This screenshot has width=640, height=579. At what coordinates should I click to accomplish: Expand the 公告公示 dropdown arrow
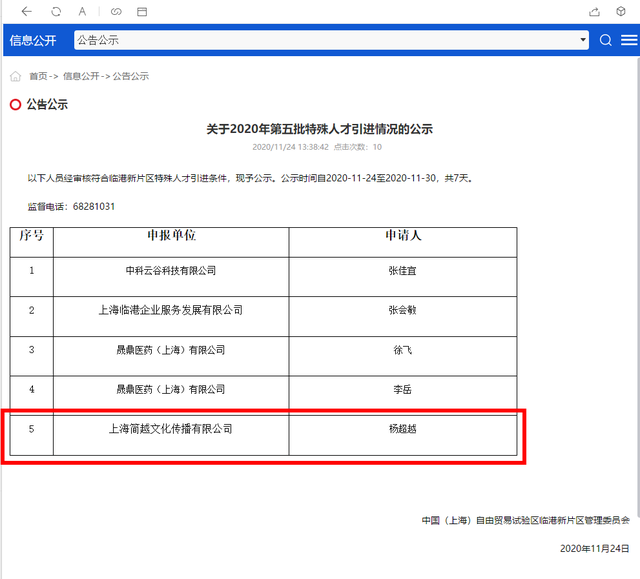pos(583,40)
